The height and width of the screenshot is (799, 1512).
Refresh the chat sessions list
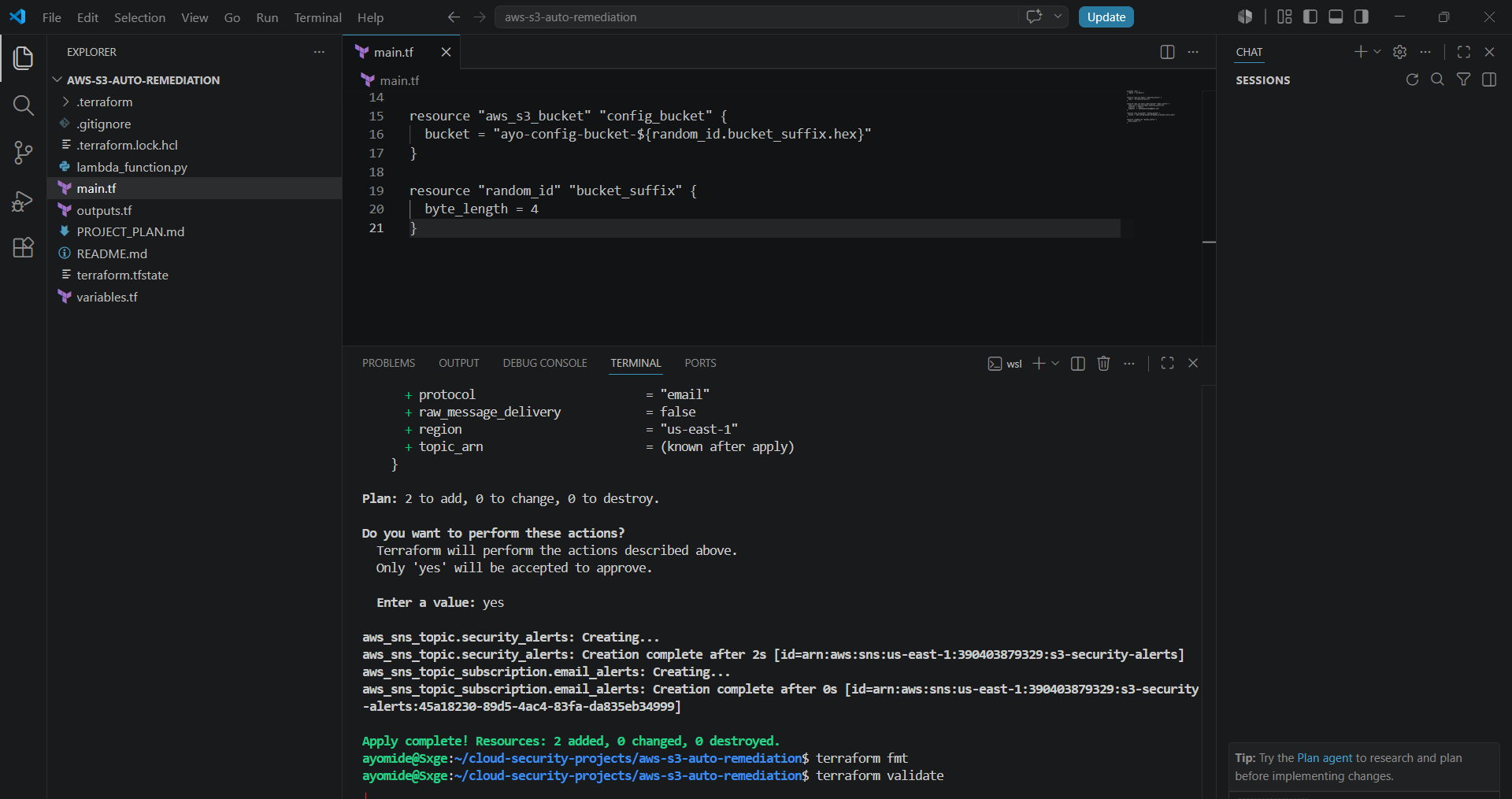[x=1412, y=80]
